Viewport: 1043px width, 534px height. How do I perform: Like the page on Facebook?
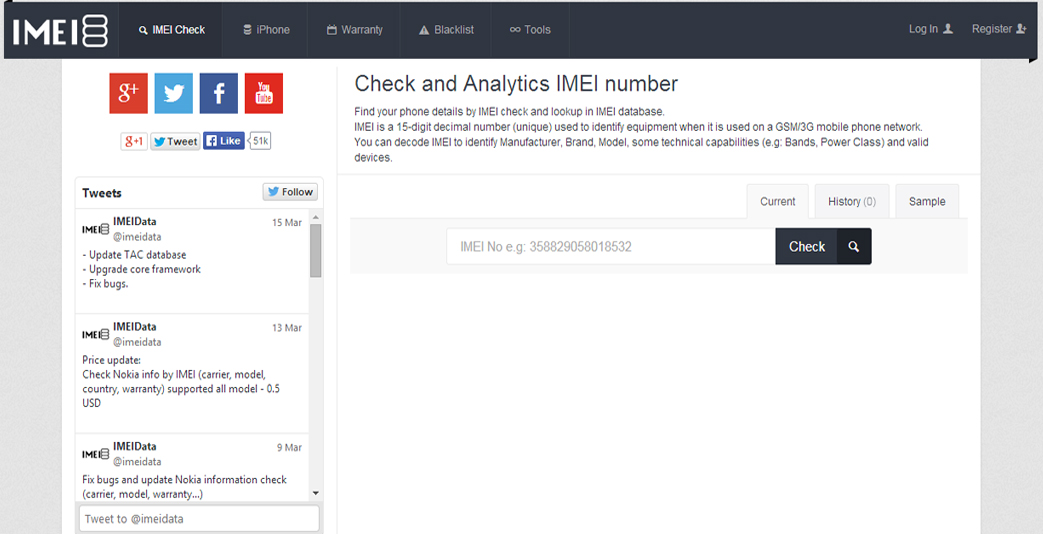pyautogui.click(x=224, y=141)
